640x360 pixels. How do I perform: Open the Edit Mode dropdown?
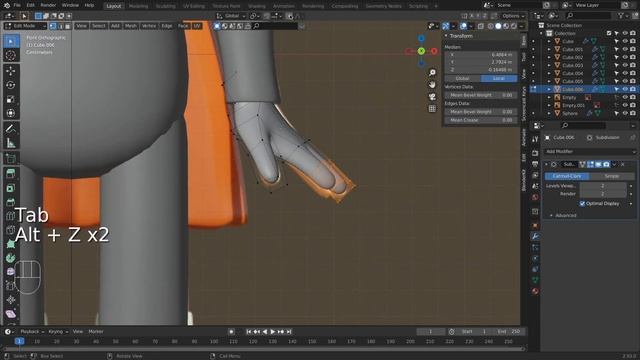click(x=25, y=26)
